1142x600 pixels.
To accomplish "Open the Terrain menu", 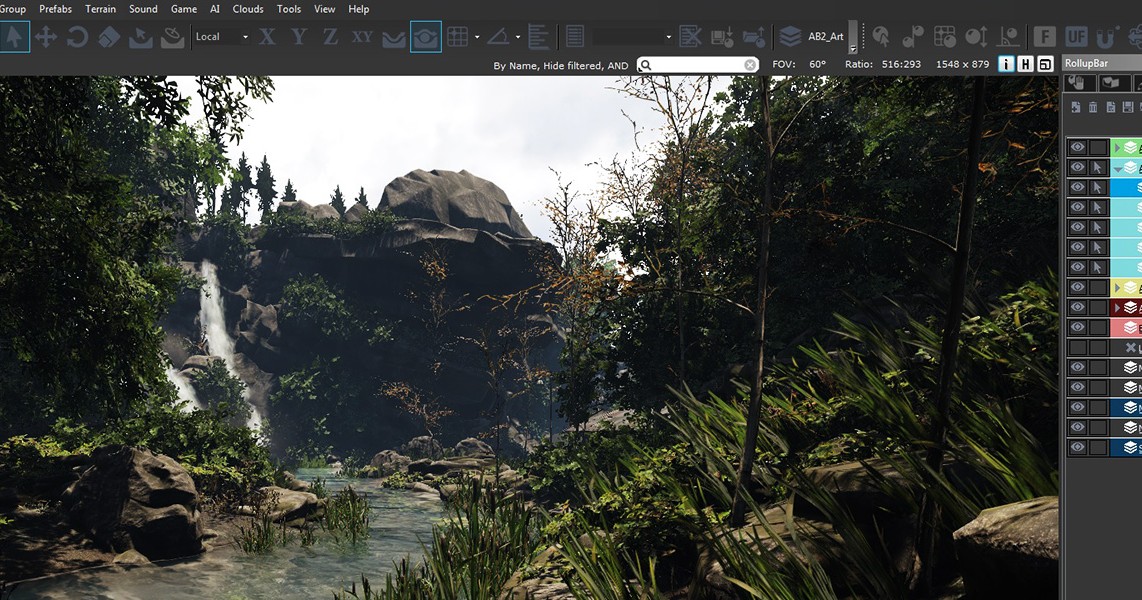I will click(x=101, y=9).
